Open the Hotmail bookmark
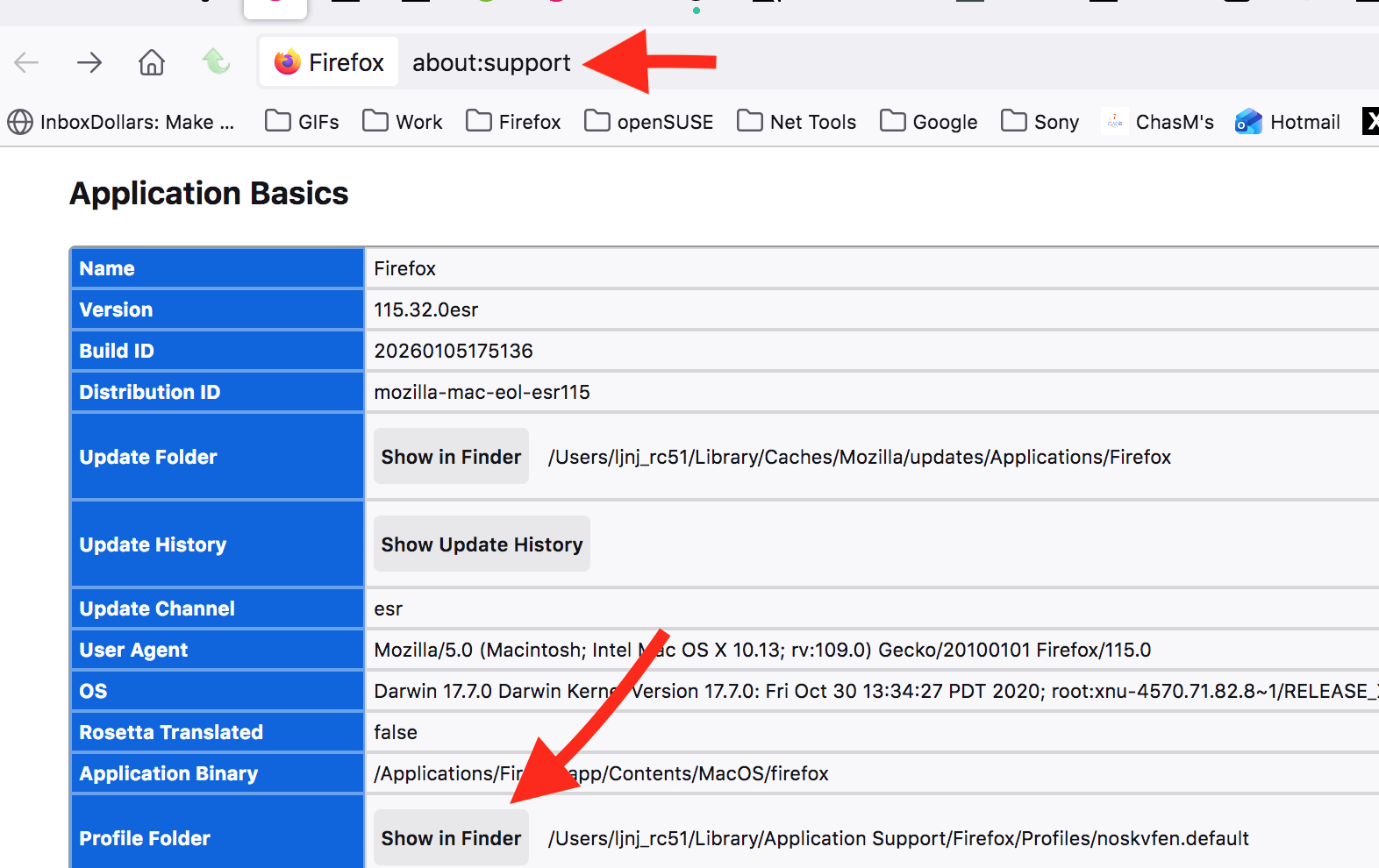Image resolution: width=1379 pixels, height=868 pixels. coord(1288,122)
